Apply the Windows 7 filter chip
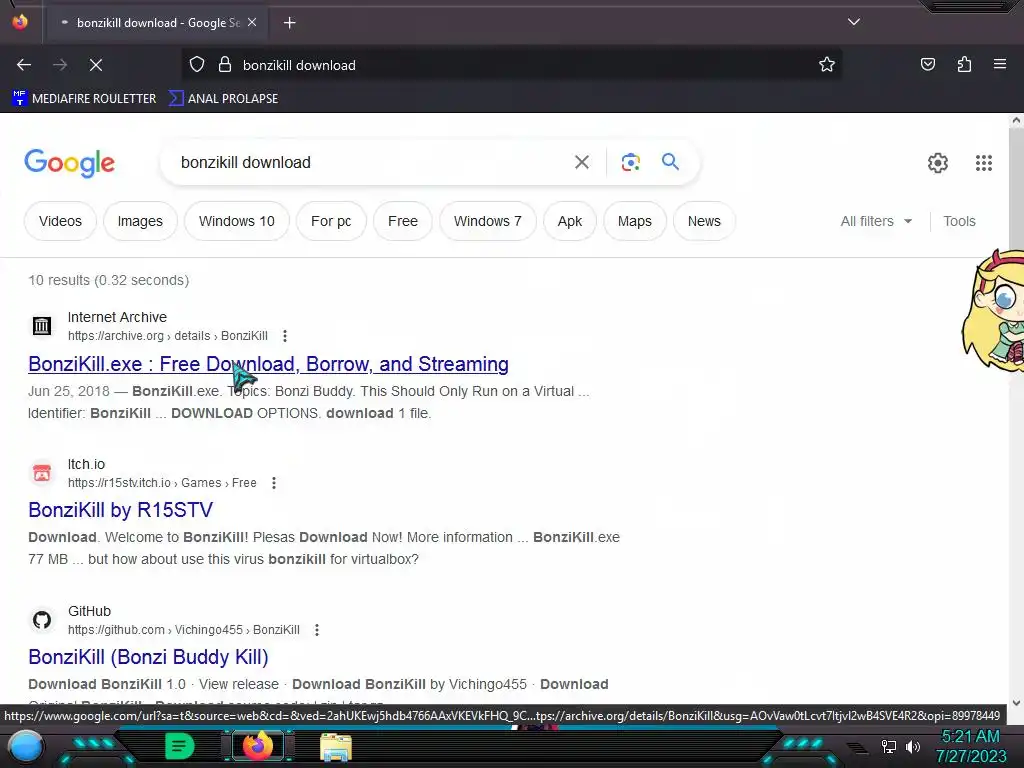The height and width of the screenshot is (768, 1024). tap(488, 221)
